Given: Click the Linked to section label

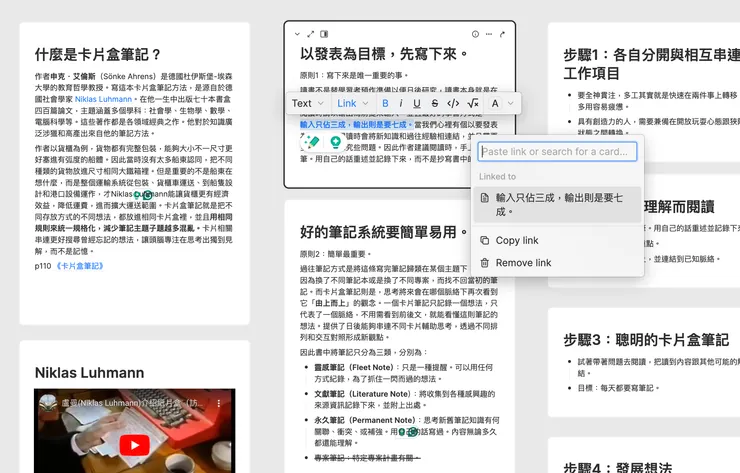Looking at the screenshot, I should 497,177.
